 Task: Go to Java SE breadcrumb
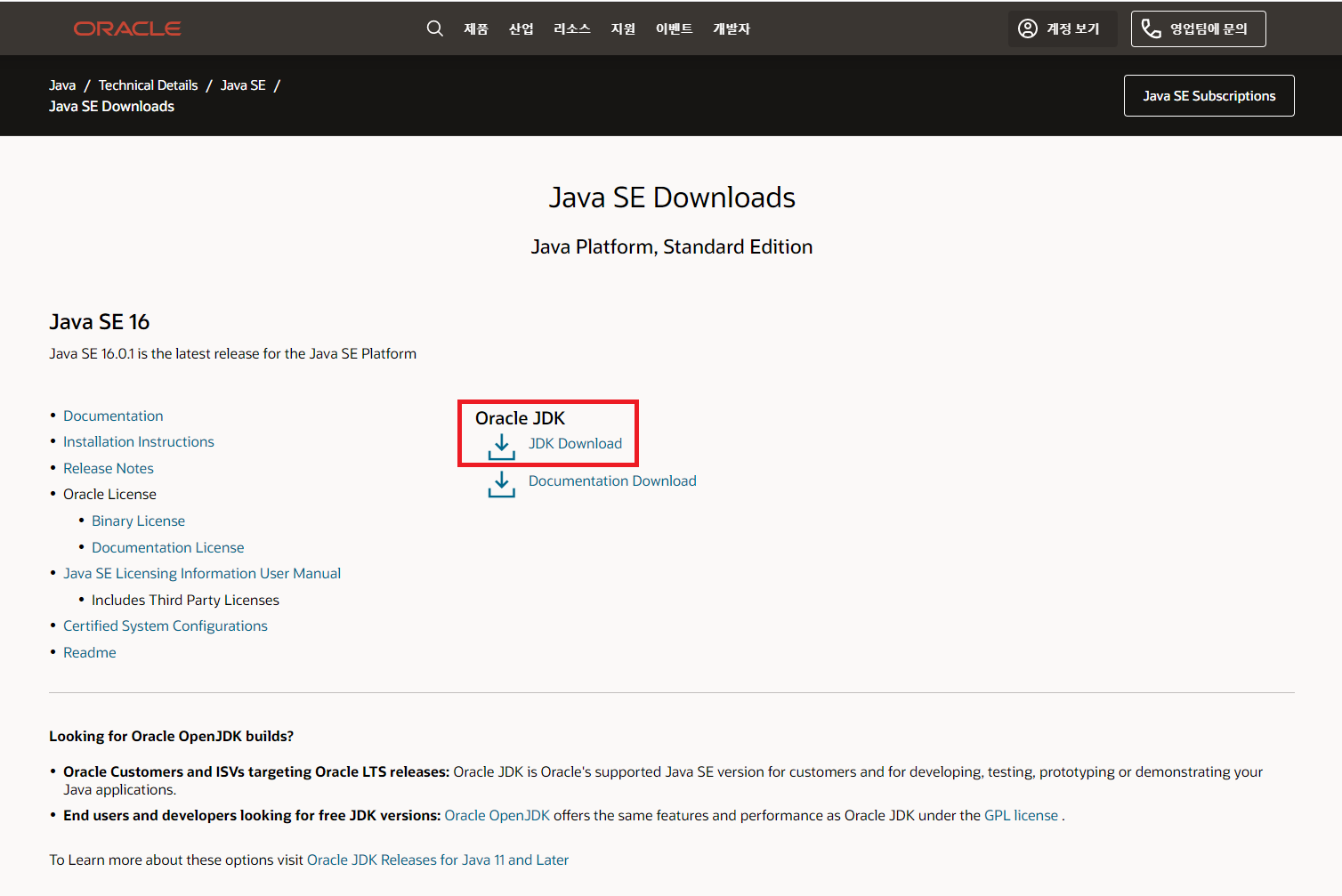(x=243, y=85)
